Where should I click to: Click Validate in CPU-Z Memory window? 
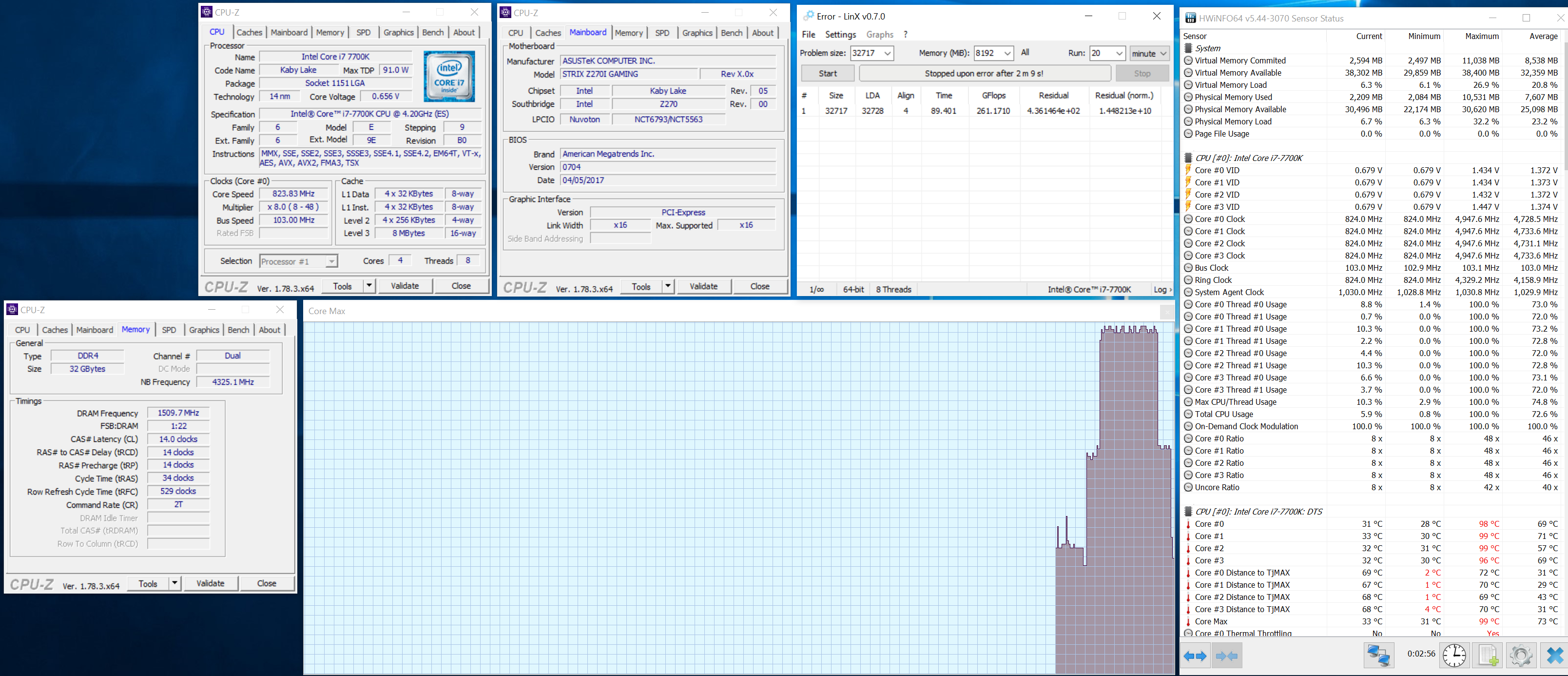click(x=211, y=583)
